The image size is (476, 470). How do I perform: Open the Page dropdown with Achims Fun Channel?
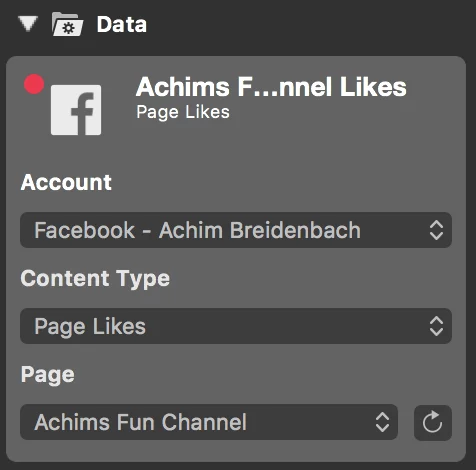[x=209, y=422]
